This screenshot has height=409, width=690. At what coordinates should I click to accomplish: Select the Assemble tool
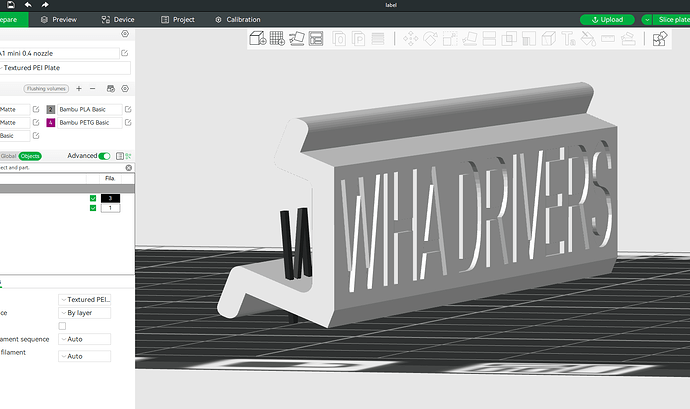tap(628, 39)
